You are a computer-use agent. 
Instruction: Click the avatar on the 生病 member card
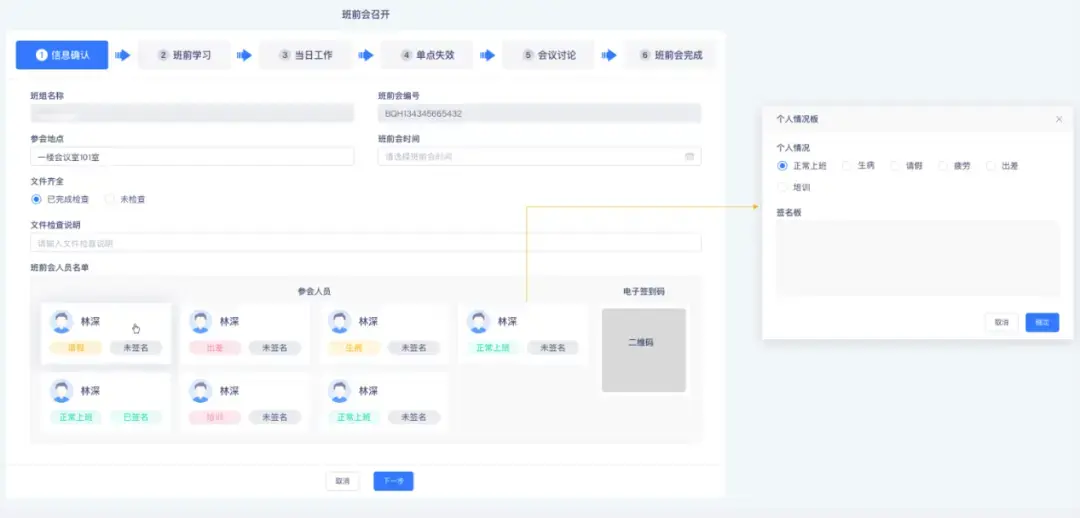tap(340, 322)
